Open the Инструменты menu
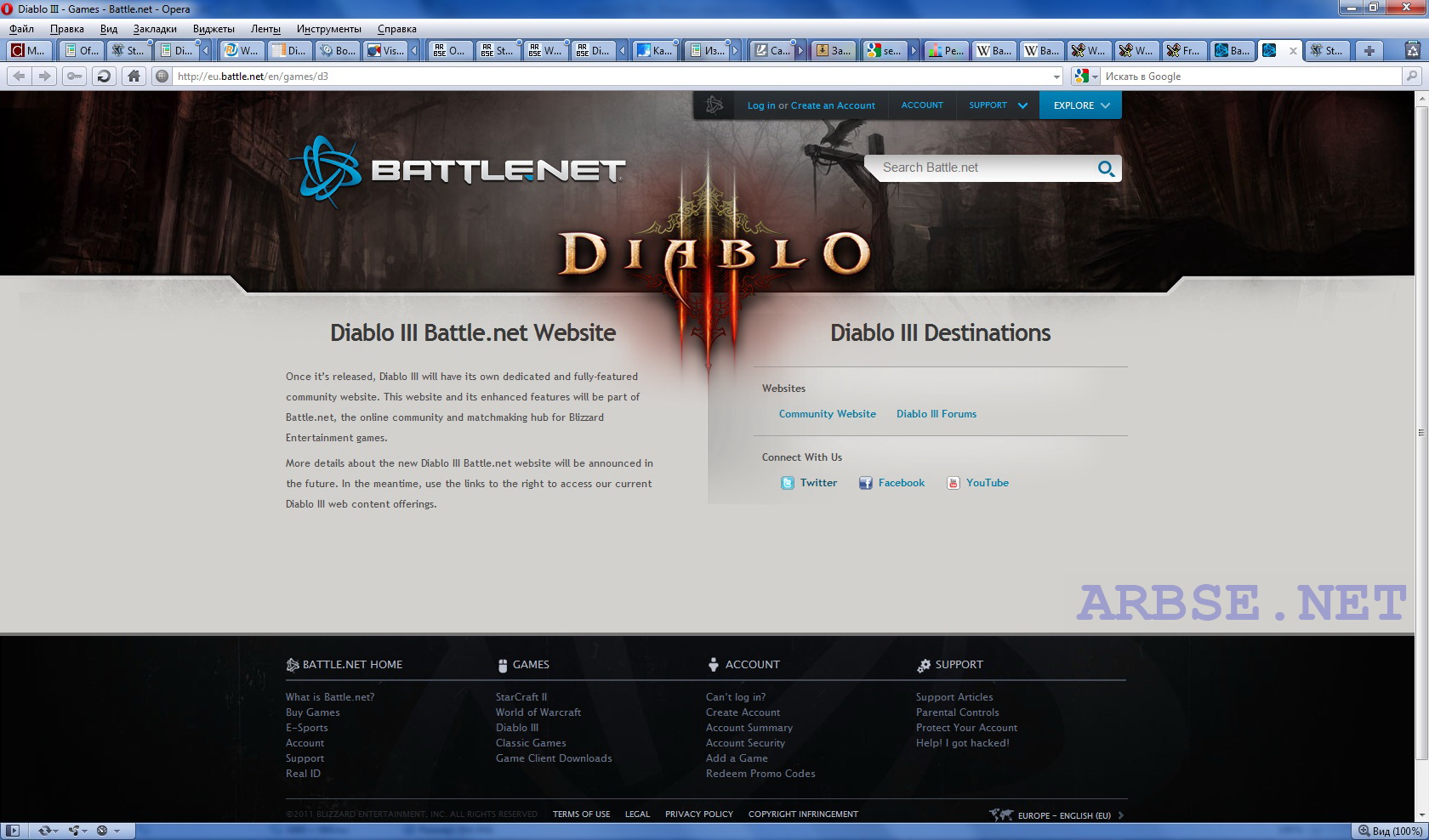The width and height of the screenshot is (1429, 840). [x=328, y=29]
